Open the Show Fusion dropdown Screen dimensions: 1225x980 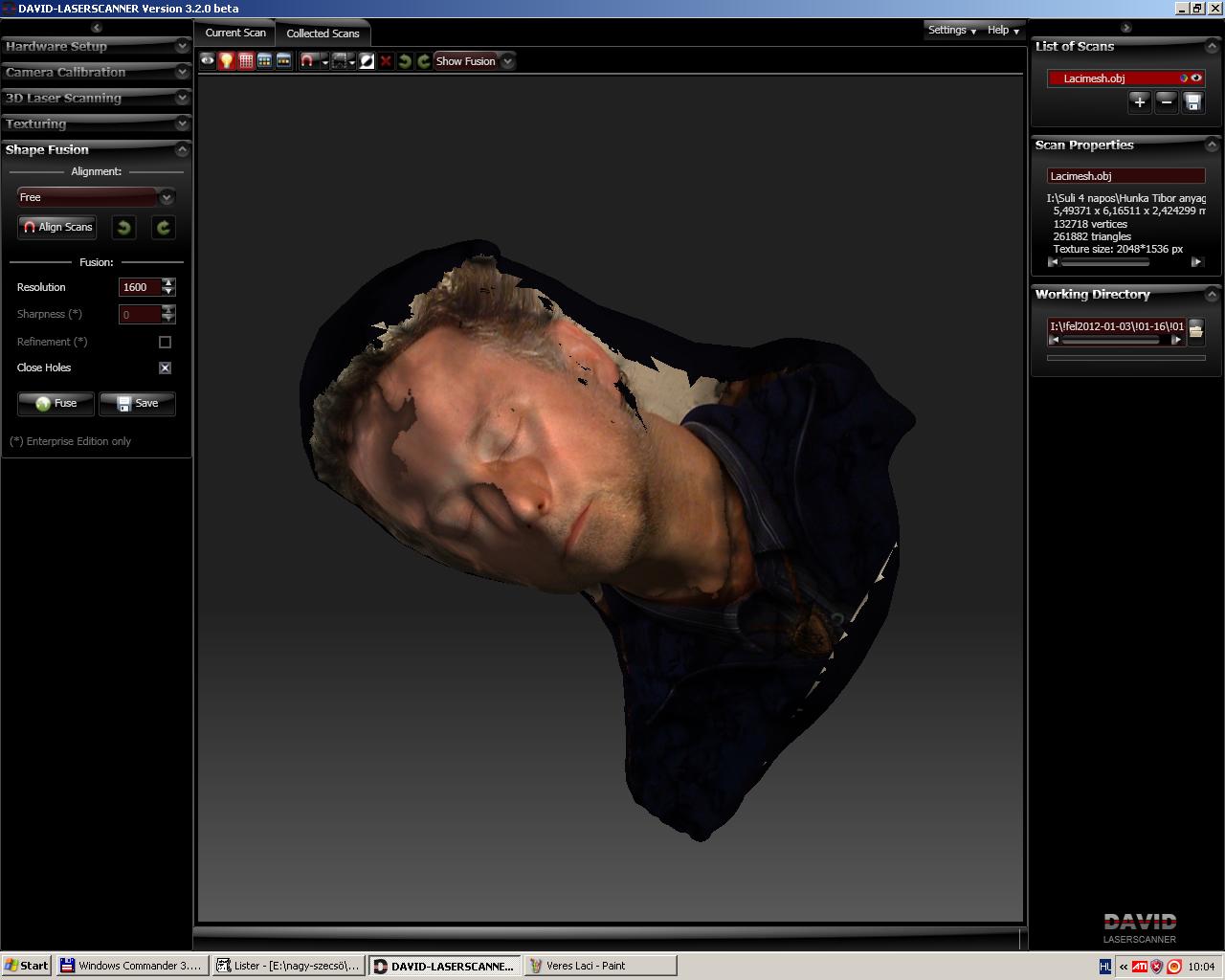pos(507,61)
